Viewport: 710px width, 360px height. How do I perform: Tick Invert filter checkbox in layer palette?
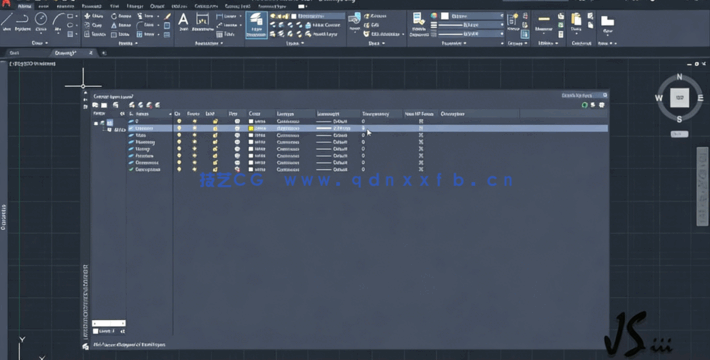pos(96,331)
